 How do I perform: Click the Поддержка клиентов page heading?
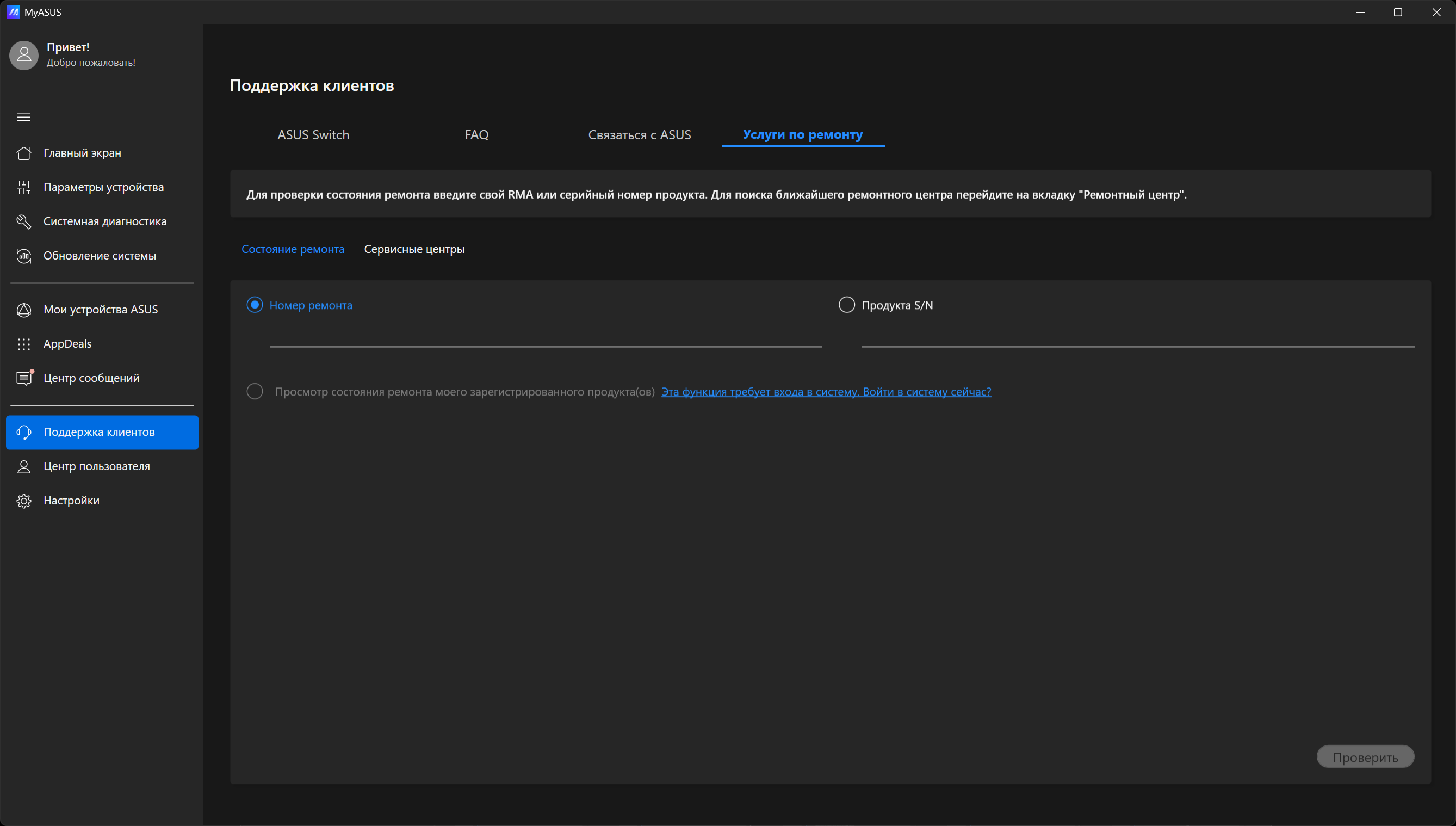[x=312, y=85]
